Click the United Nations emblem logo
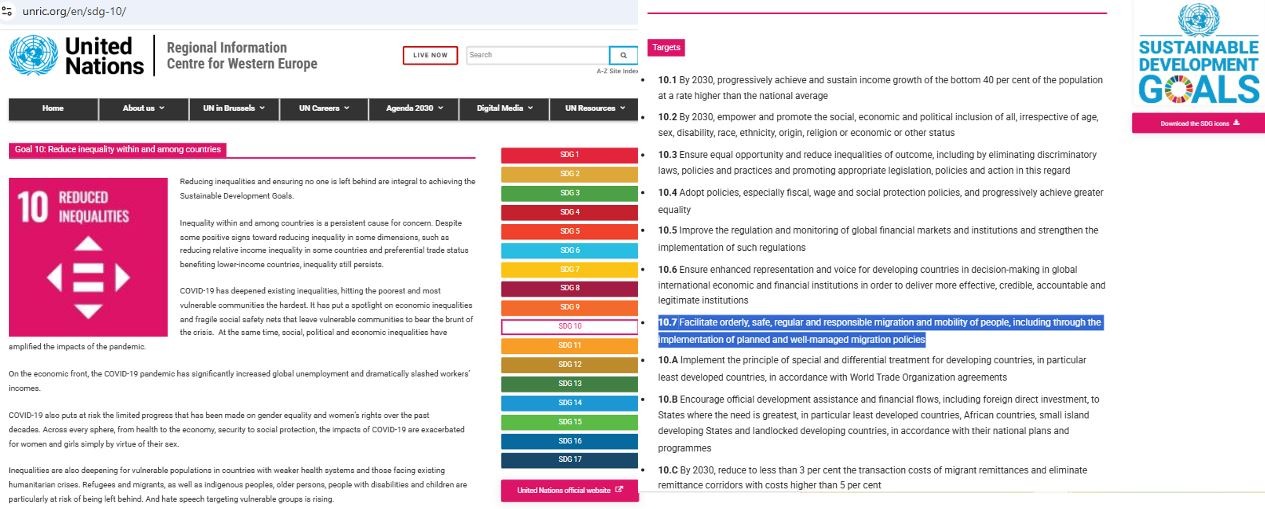The height and width of the screenshot is (509, 1265). coord(33,55)
